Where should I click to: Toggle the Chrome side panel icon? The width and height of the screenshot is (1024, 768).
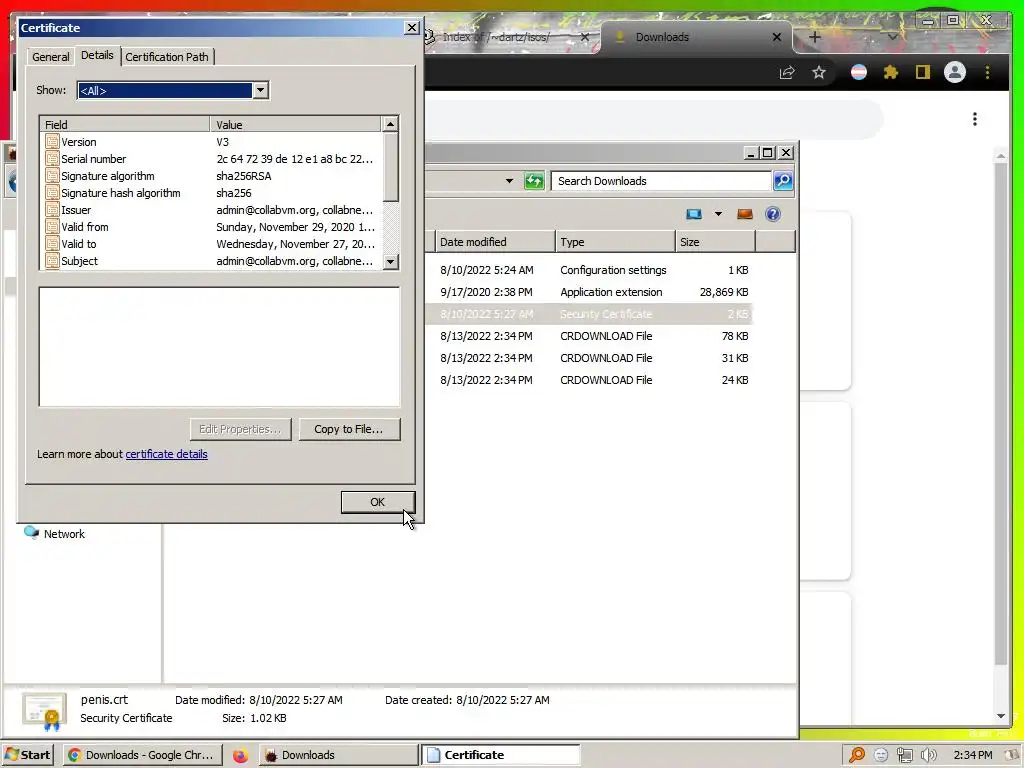tap(922, 72)
